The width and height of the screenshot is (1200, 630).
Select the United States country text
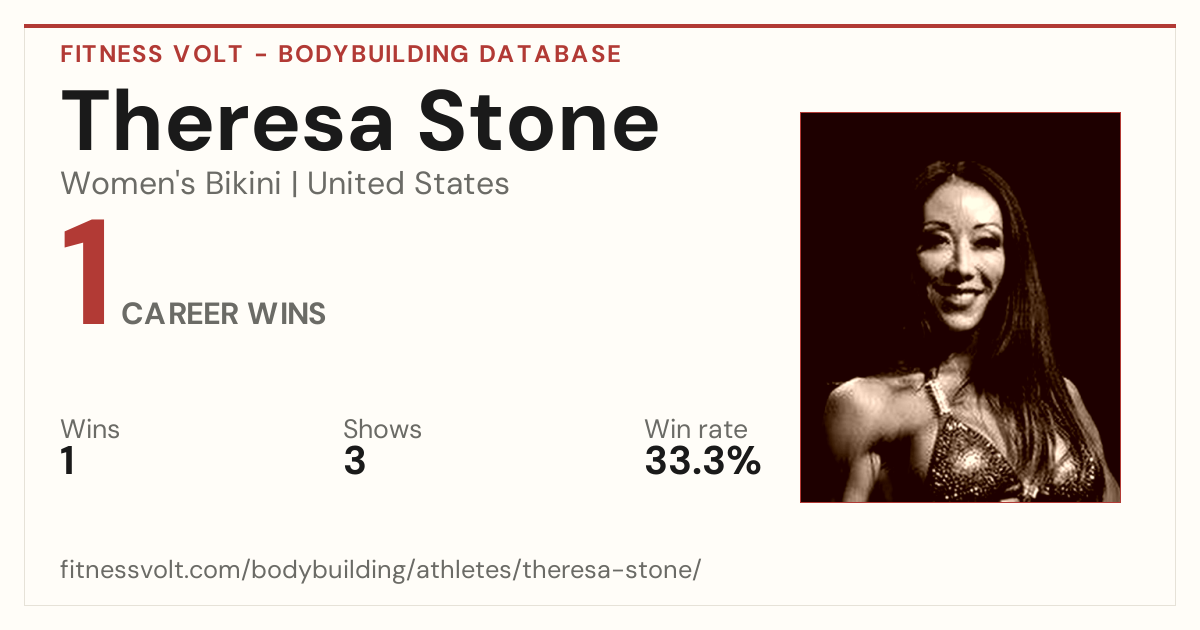[x=408, y=184]
